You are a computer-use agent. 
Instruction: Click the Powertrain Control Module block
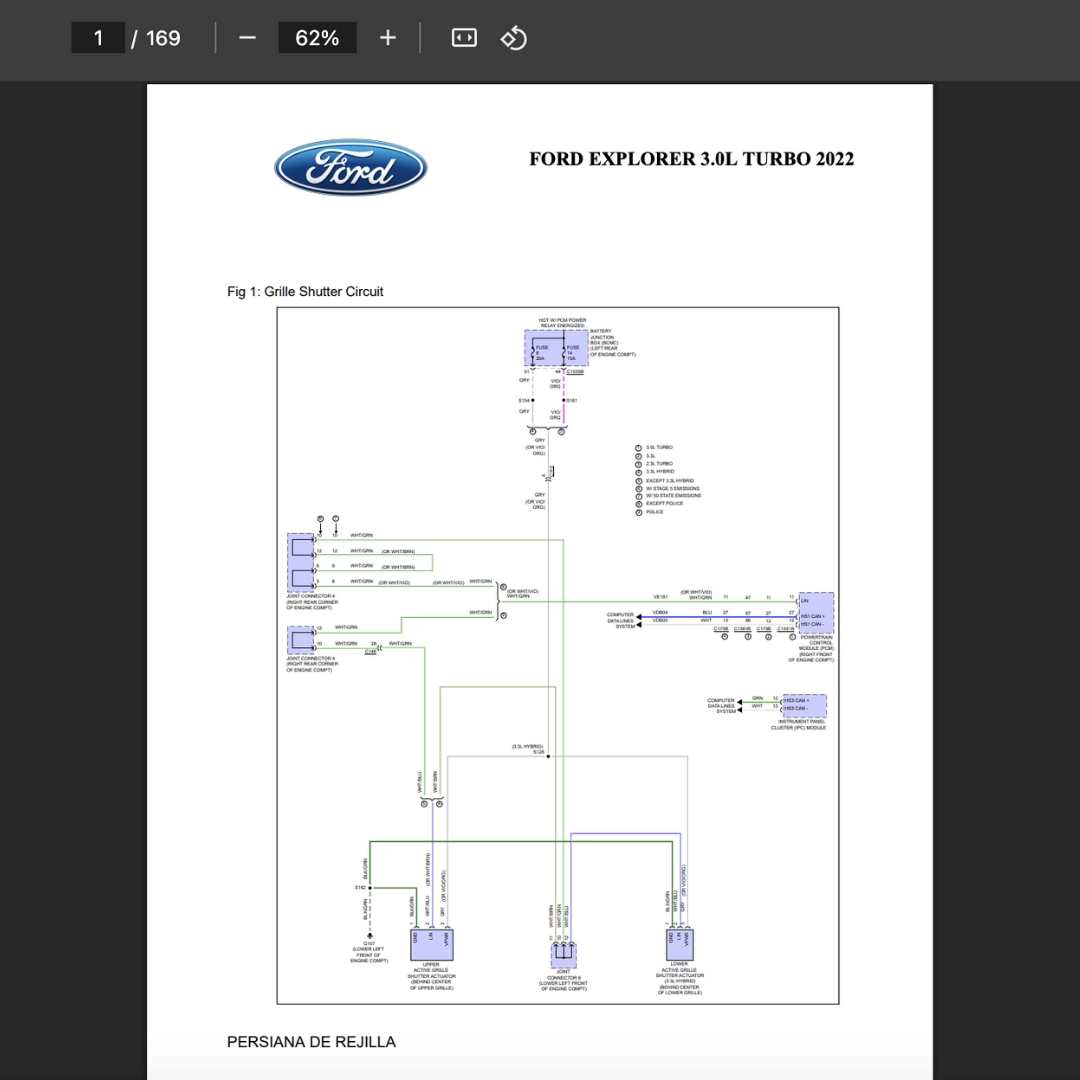(x=816, y=613)
